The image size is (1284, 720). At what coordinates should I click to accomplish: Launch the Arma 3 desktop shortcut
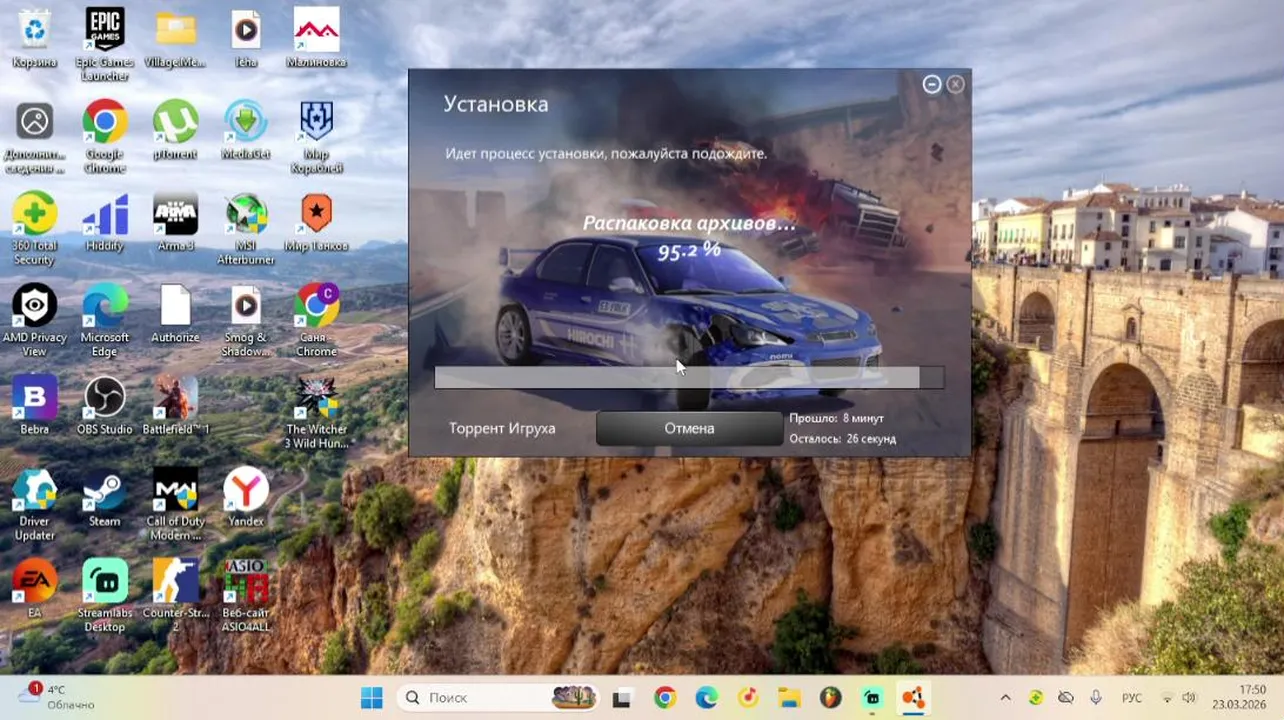pyautogui.click(x=175, y=222)
